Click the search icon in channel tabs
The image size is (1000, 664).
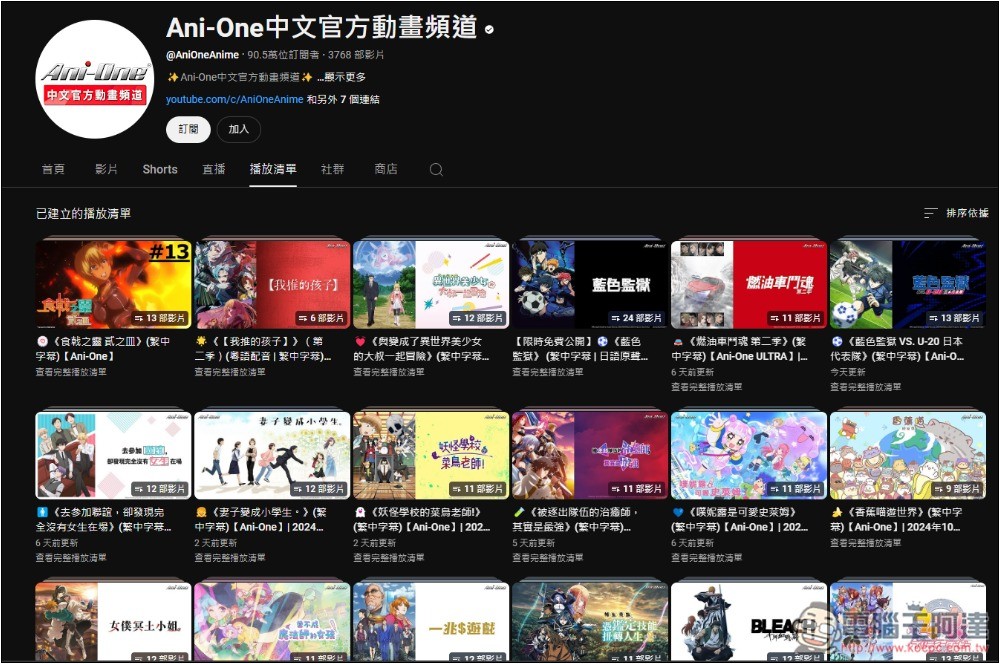click(436, 170)
